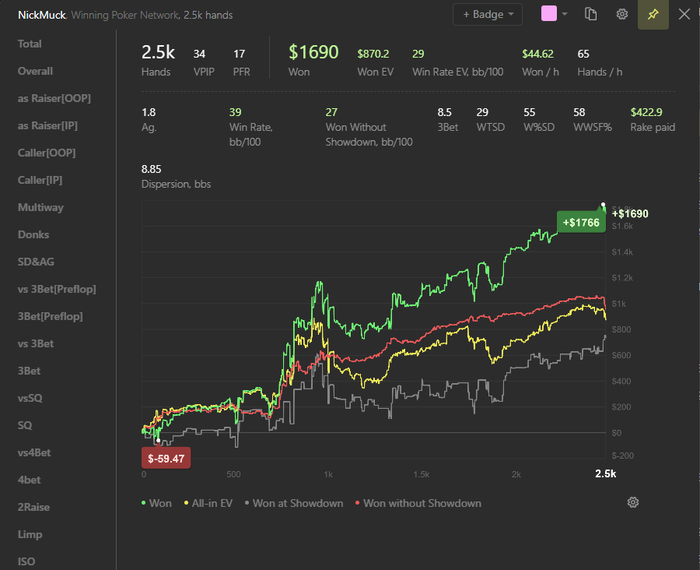
Task: Select Caller[IP] in the sidebar
Action: click(41, 180)
